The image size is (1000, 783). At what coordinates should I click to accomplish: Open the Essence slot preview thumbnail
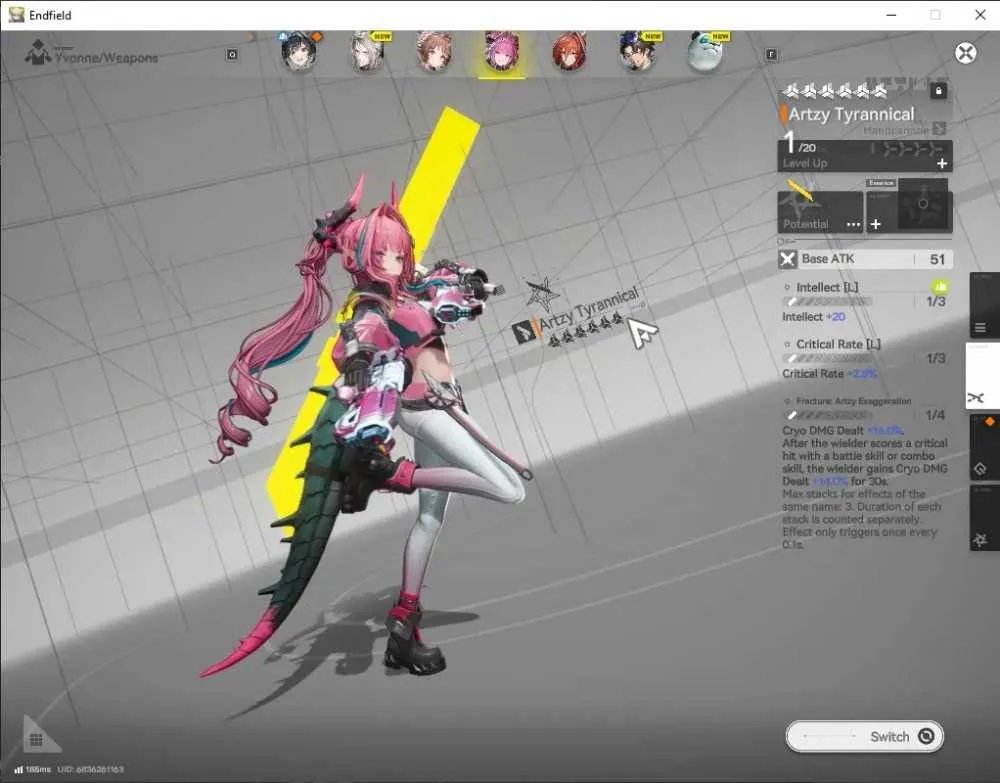tap(922, 204)
